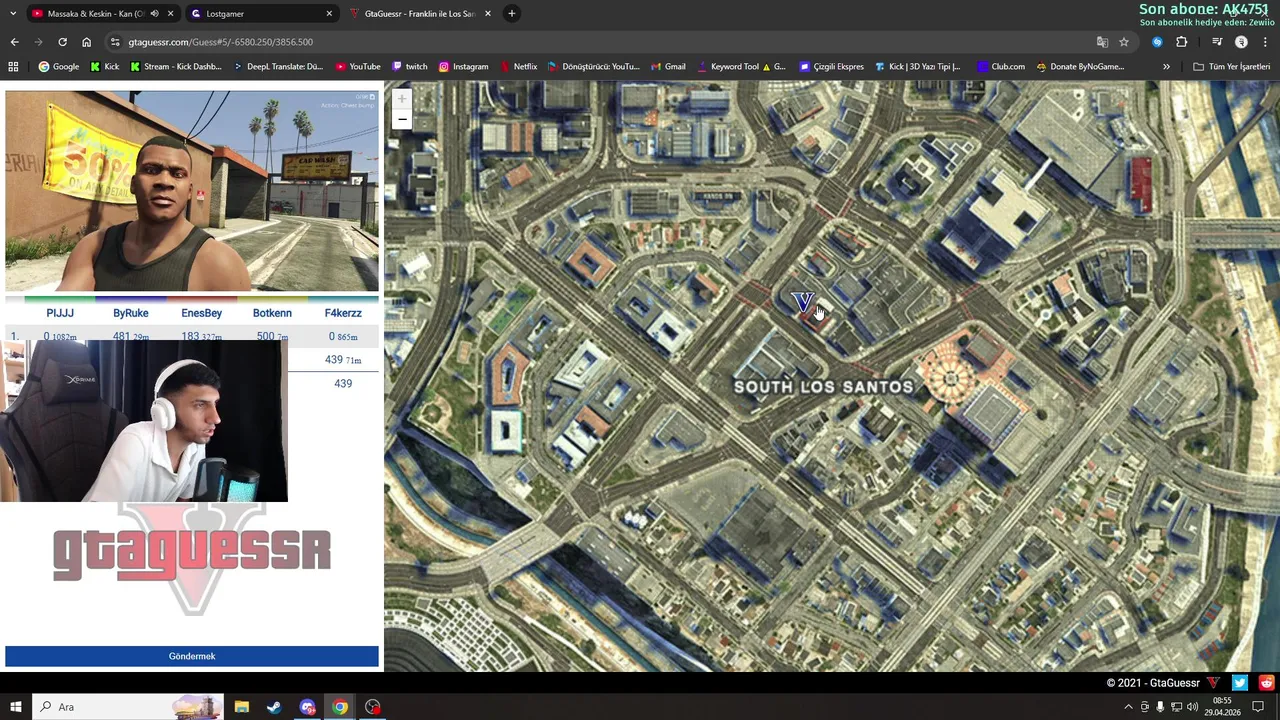This screenshot has width=1280, height=720.
Task: Show hidden system tray icons
Action: pyautogui.click(x=1128, y=707)
